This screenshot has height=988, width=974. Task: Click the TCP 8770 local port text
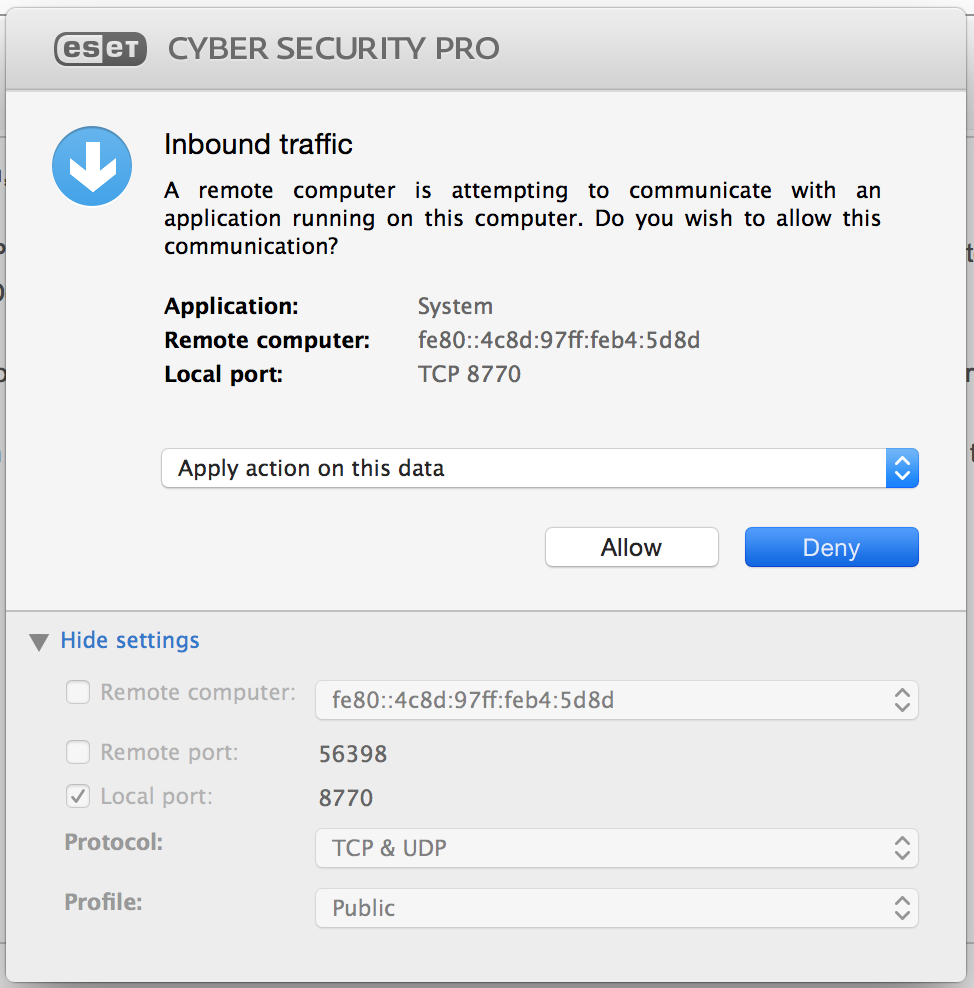tap(469, 374)
